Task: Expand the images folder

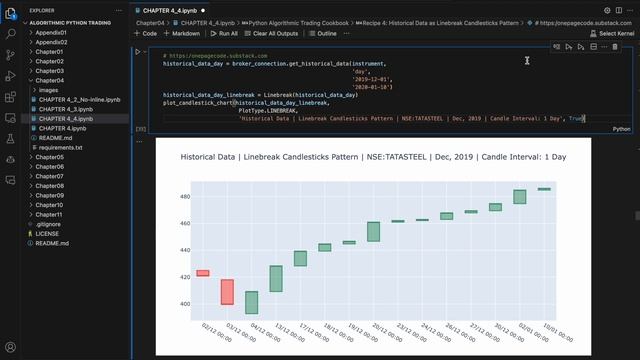Action: pyautogui.click(x=48, y=90)
